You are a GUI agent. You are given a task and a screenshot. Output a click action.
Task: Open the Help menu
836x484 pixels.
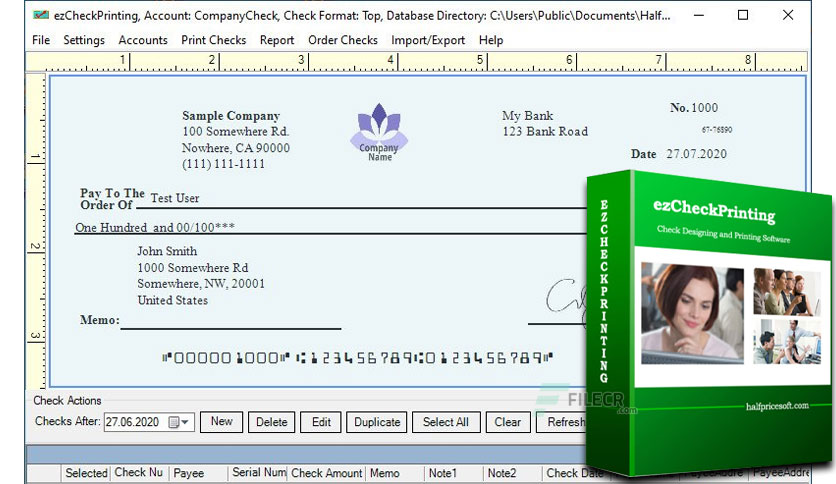click(x=491, y=40)
